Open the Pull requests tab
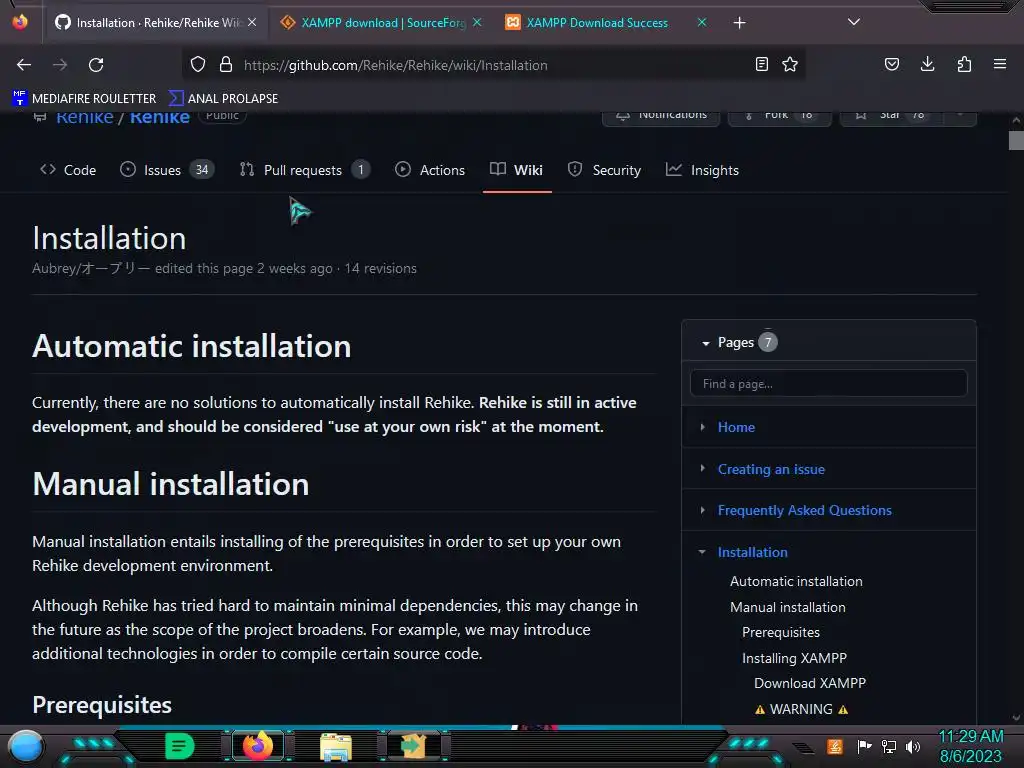 point(304,170)
